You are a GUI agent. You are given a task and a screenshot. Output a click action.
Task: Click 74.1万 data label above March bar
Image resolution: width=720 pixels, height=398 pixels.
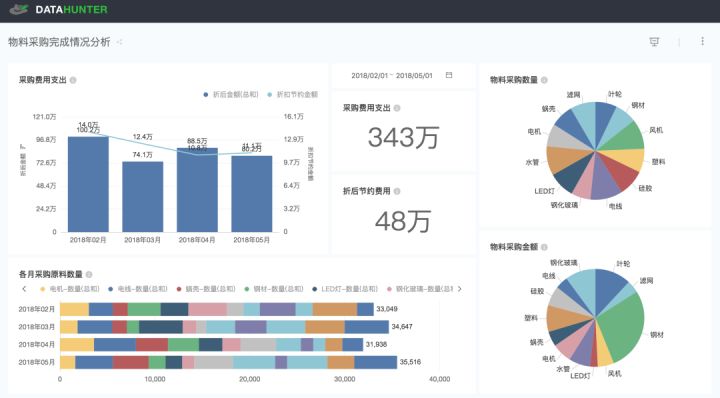click(142, 155)
